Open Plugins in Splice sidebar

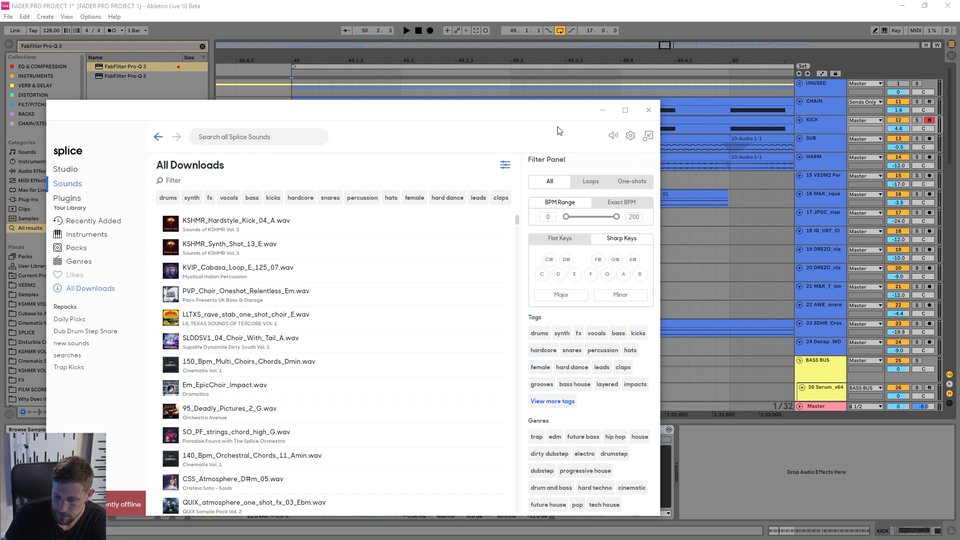(67, 198)
